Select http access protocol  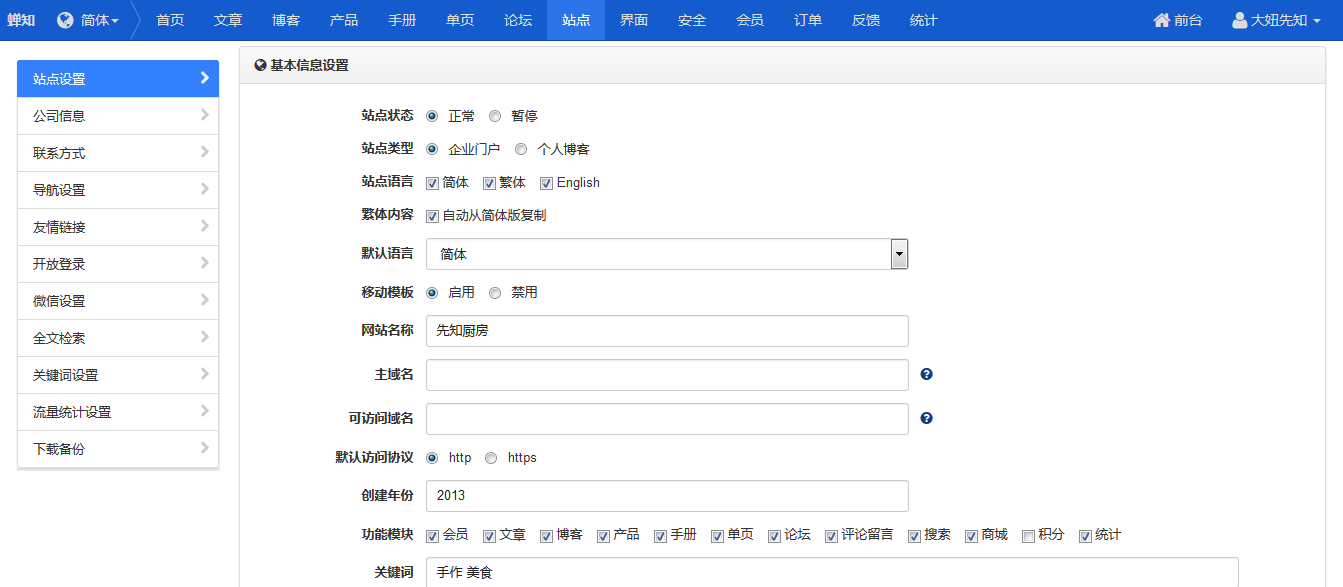pos(432,458)
